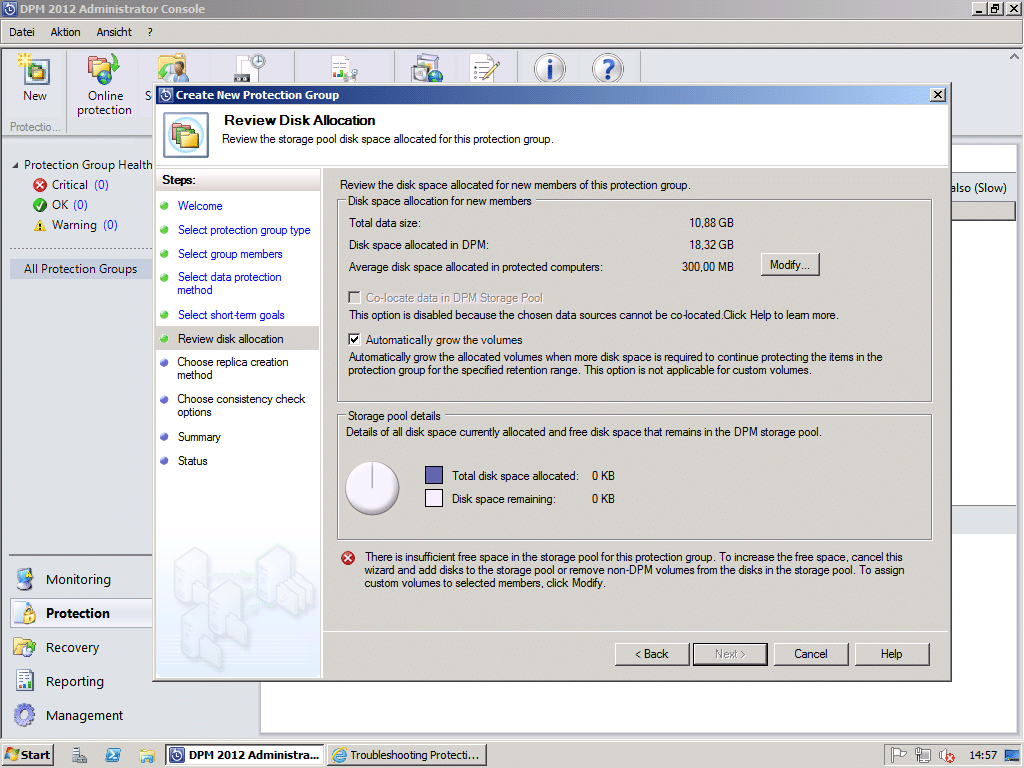Image resolution: width=1024 pixels, height=768 pixels.
Task: Uncheck Automatically grow the volumes
Action: click(355, 340)
